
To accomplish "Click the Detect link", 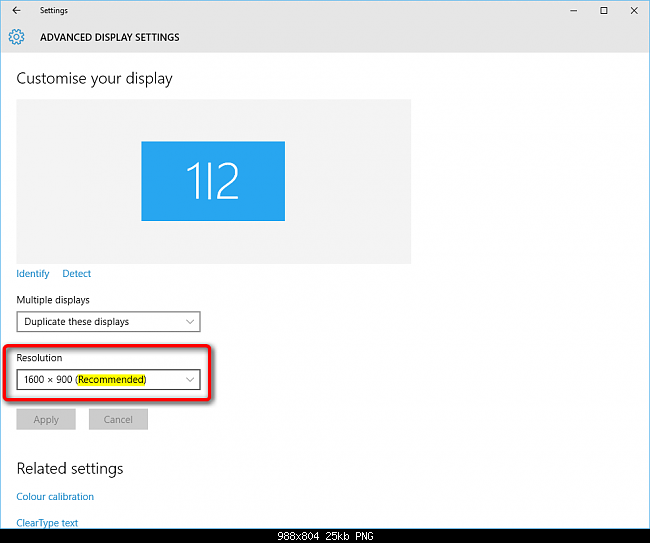I will (x=77, y=274).
